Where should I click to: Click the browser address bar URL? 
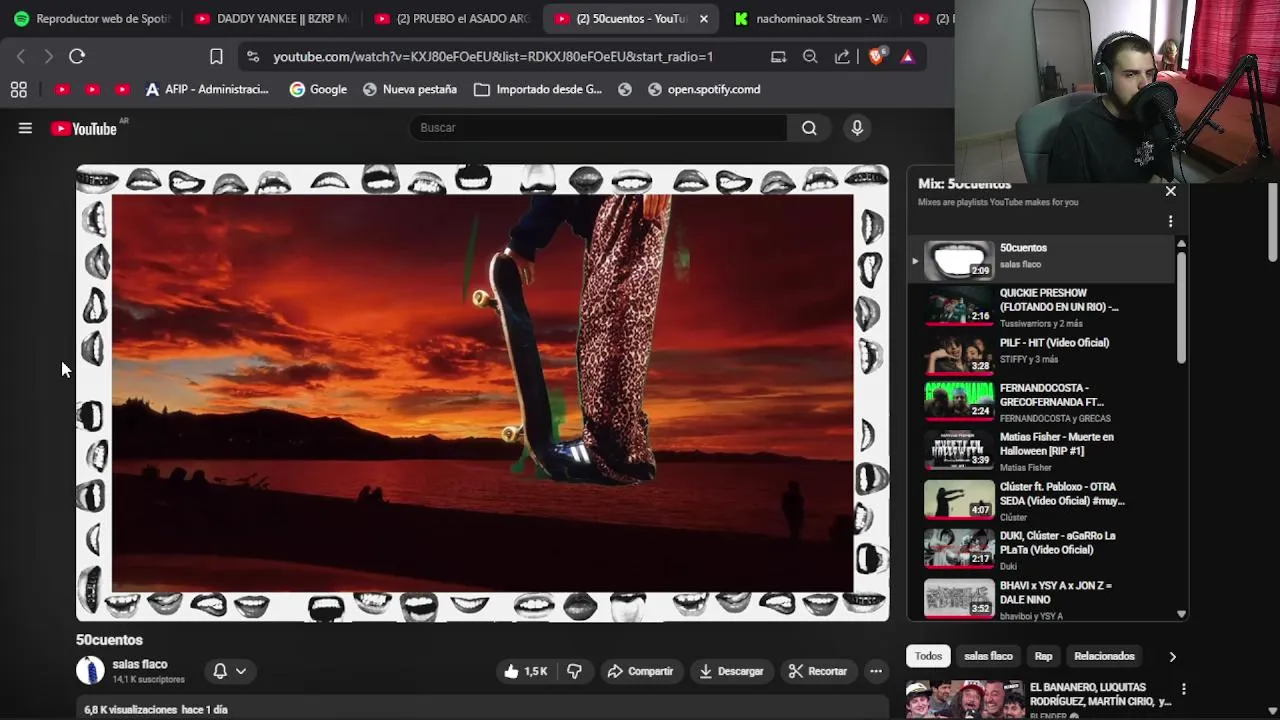[x=493, y=57]
